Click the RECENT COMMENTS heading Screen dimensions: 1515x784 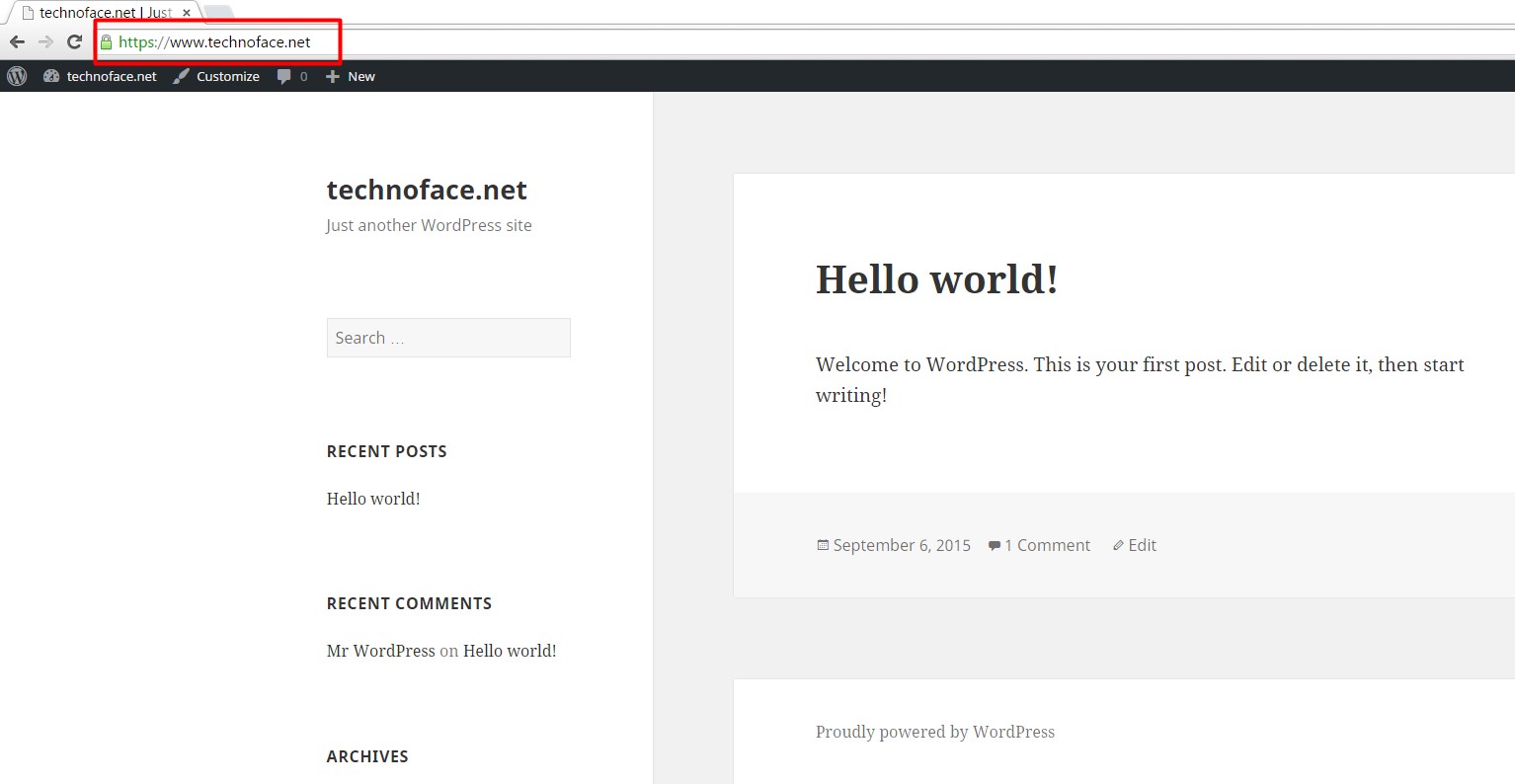coord(409,603)
